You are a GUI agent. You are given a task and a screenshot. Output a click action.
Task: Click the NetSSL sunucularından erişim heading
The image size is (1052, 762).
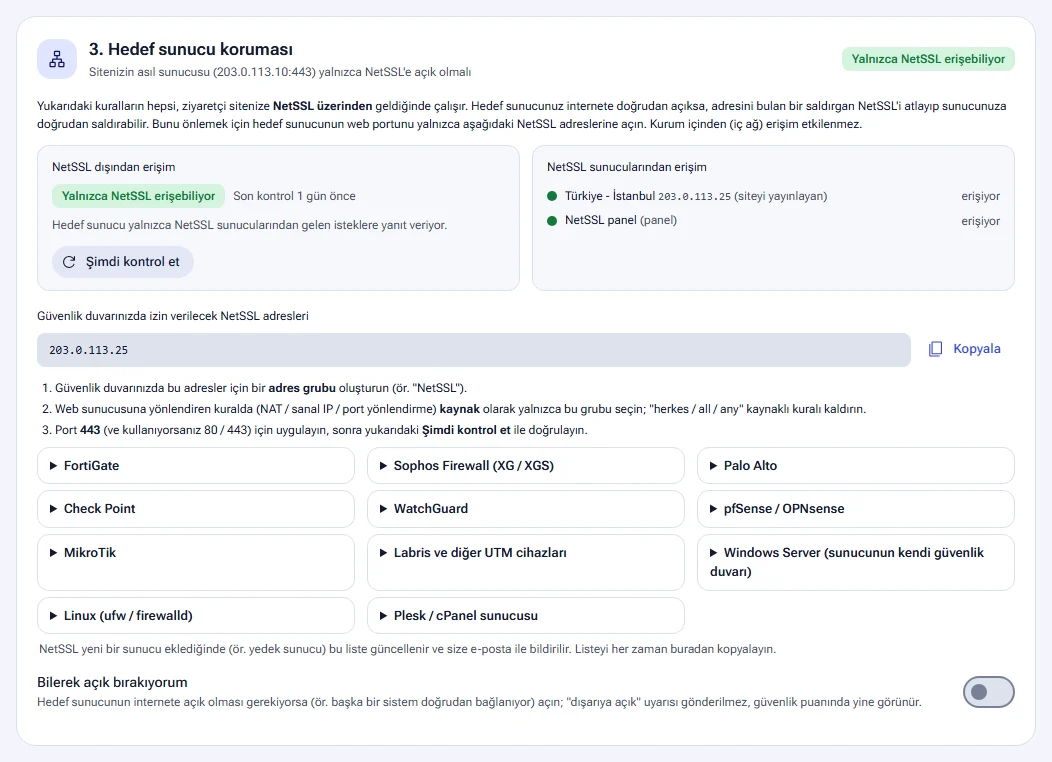pos(627,167)
